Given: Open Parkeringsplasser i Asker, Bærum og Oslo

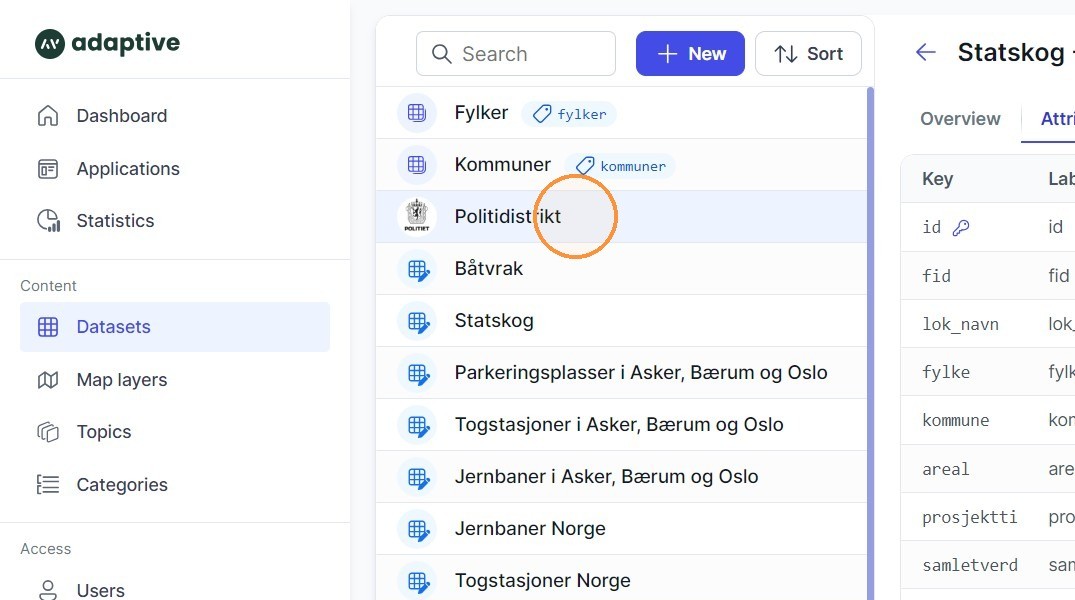Looking at the screenshot, I should click(621, 373).
